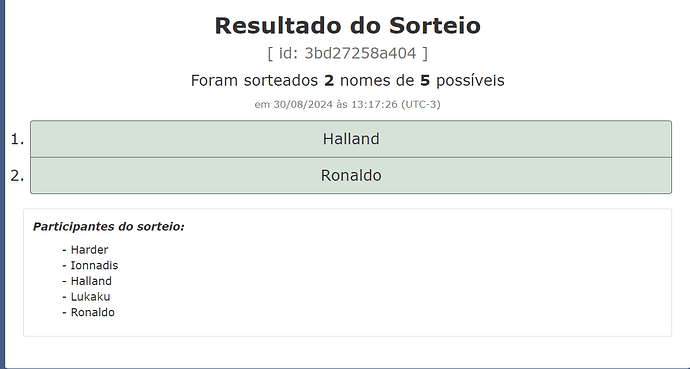Viewport: 690px width, 369px height.
Task: Click the first drawn name Halland row
Action: pyautogui.click(x=351, y=139)
